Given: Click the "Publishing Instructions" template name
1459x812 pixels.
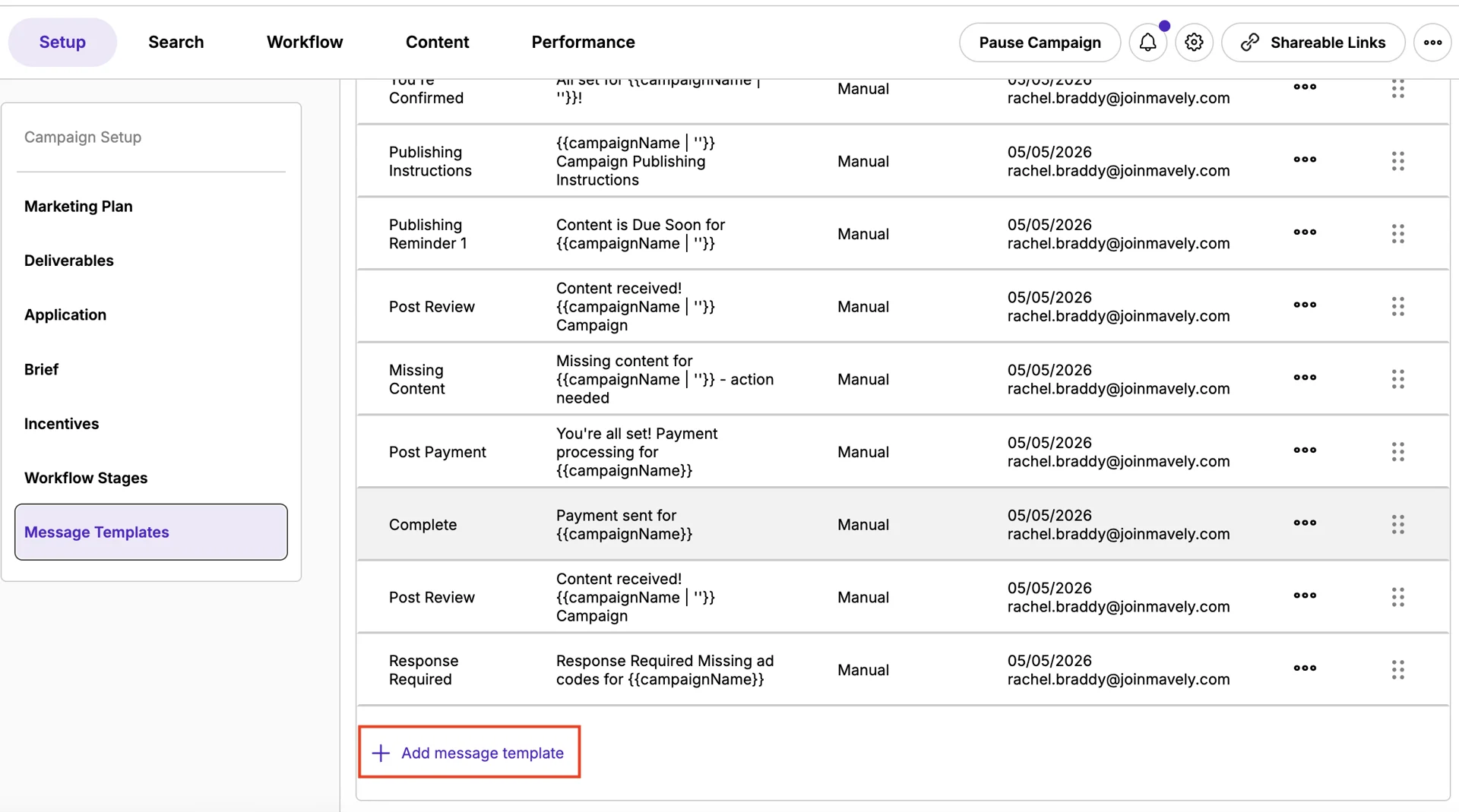Looking at the screenshot, I should point(430,161).
